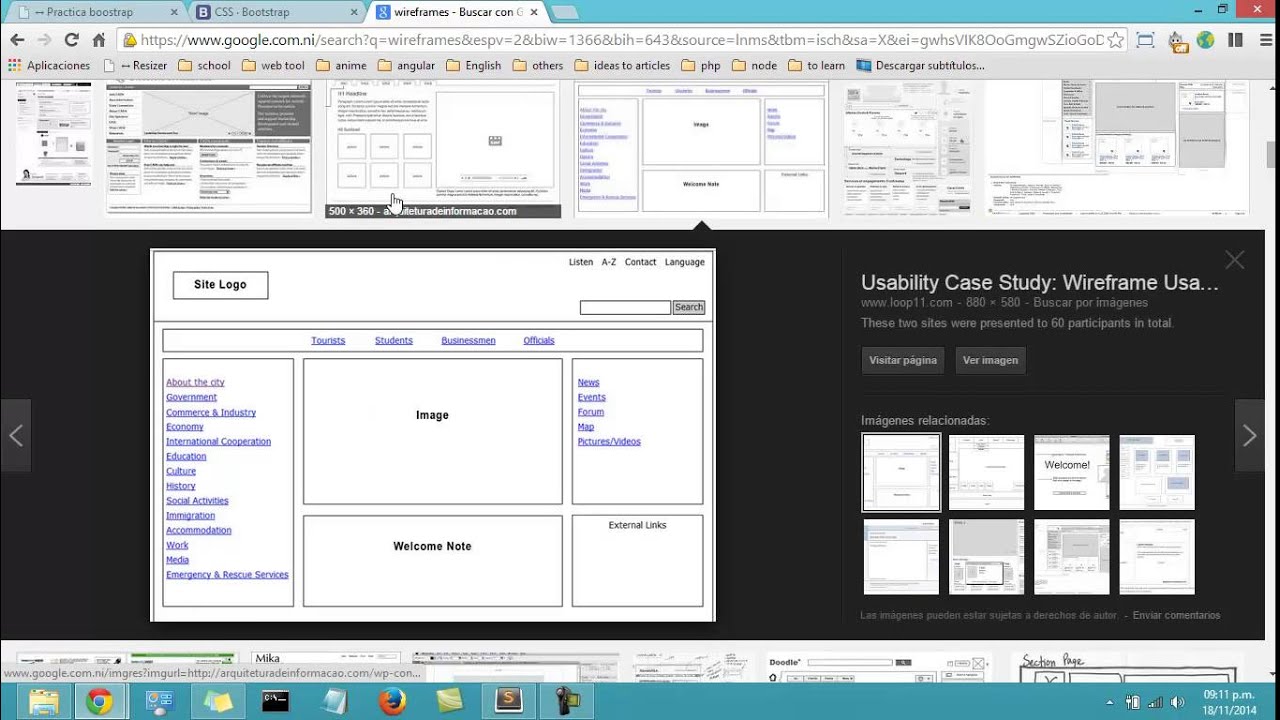The width and height of the screenshot is (1280, 720).
Task: Close the wireframes search tab
Action: click(534, 12)
